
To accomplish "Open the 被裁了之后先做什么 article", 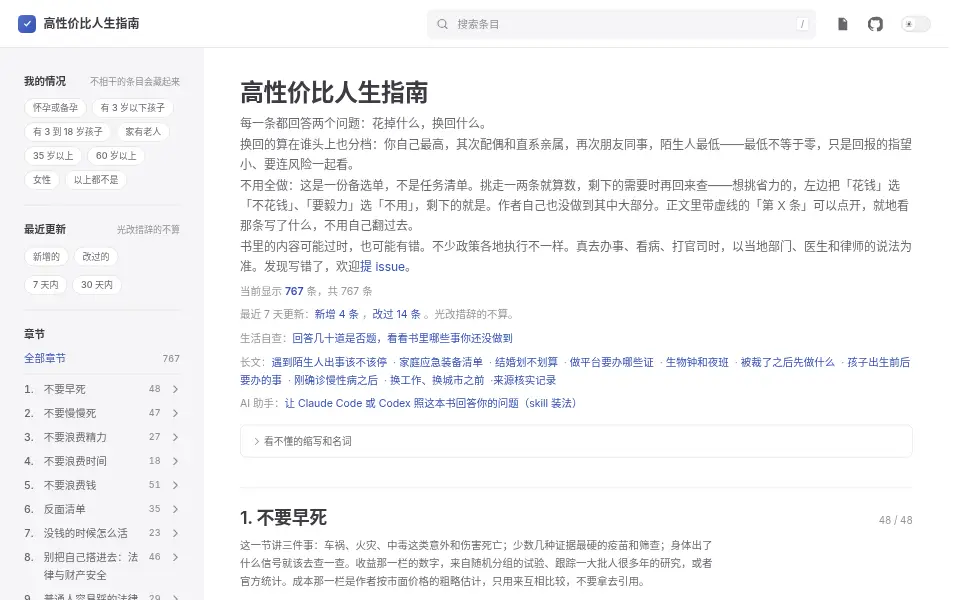I will 788,362.
